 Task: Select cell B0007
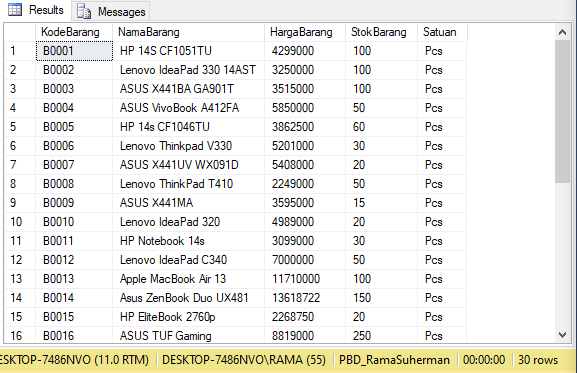[x=74, y=165]
